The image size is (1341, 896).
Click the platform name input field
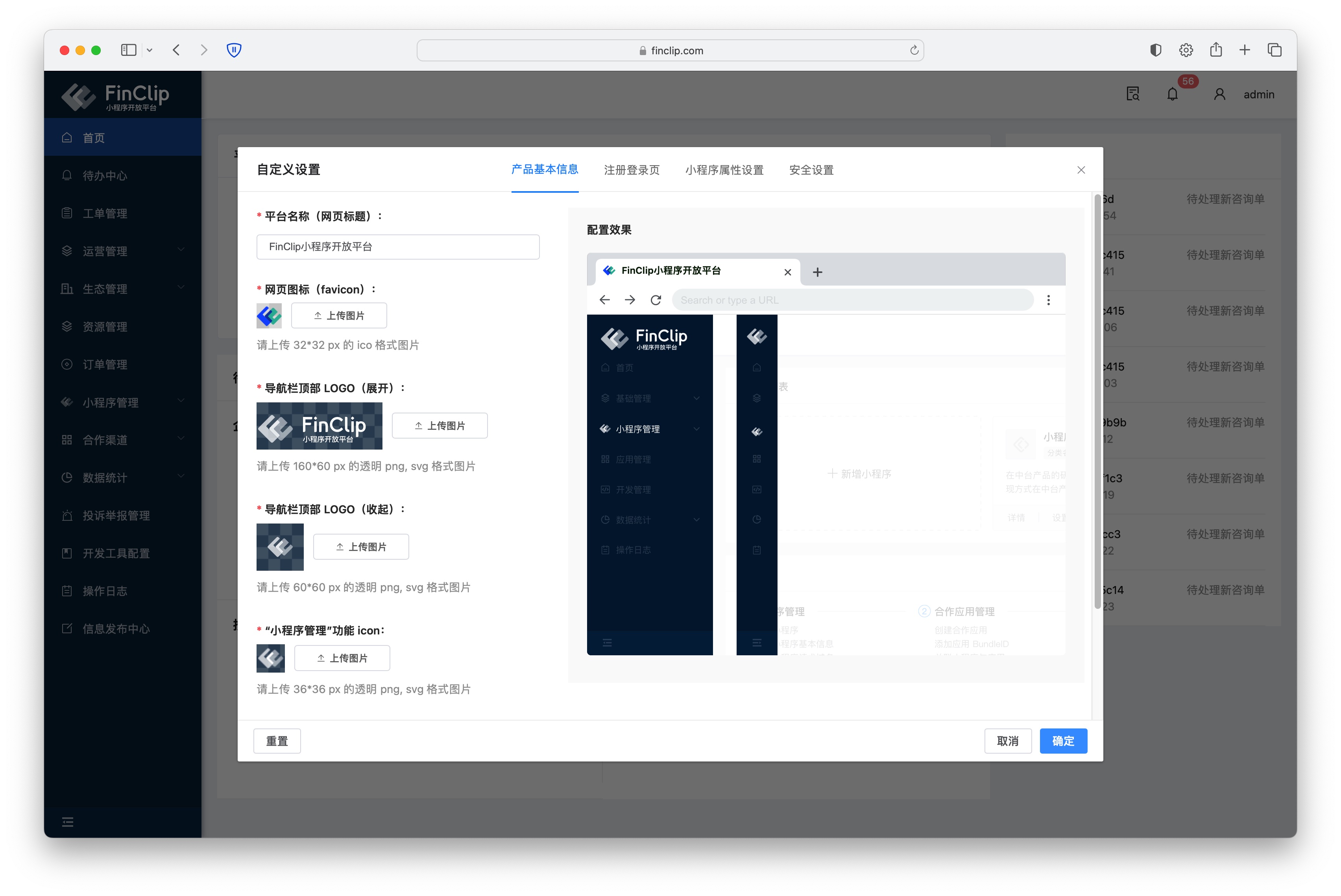click(398, 247)
